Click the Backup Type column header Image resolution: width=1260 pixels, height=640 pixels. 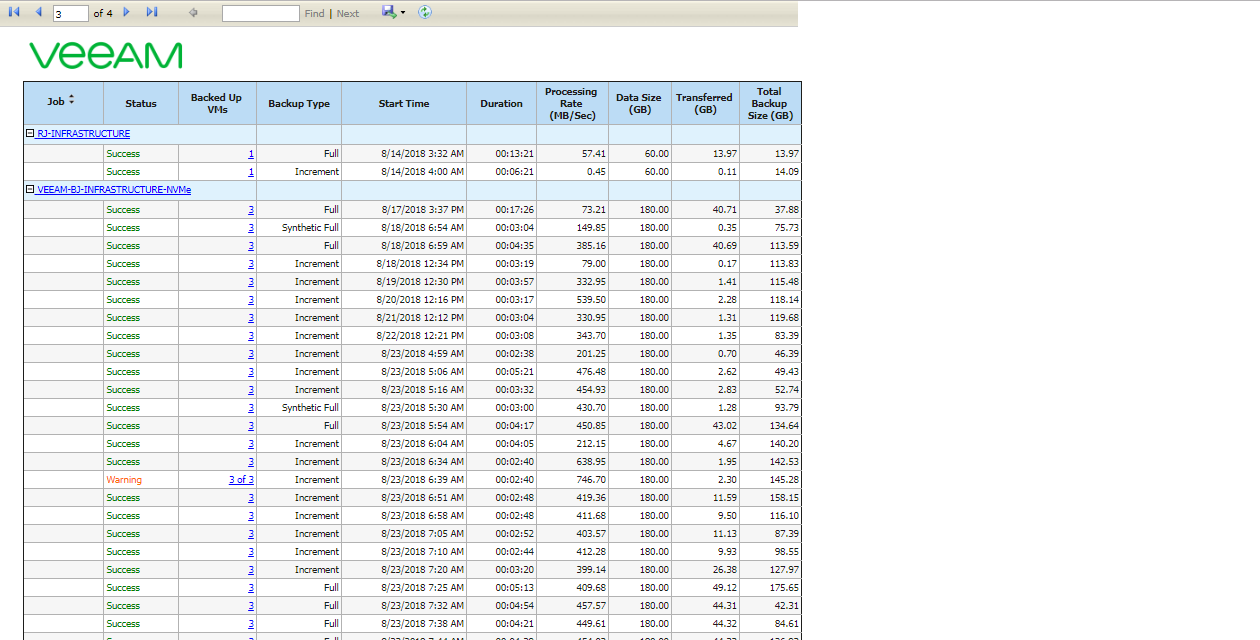pyautogui.click(x=299, y=103)
